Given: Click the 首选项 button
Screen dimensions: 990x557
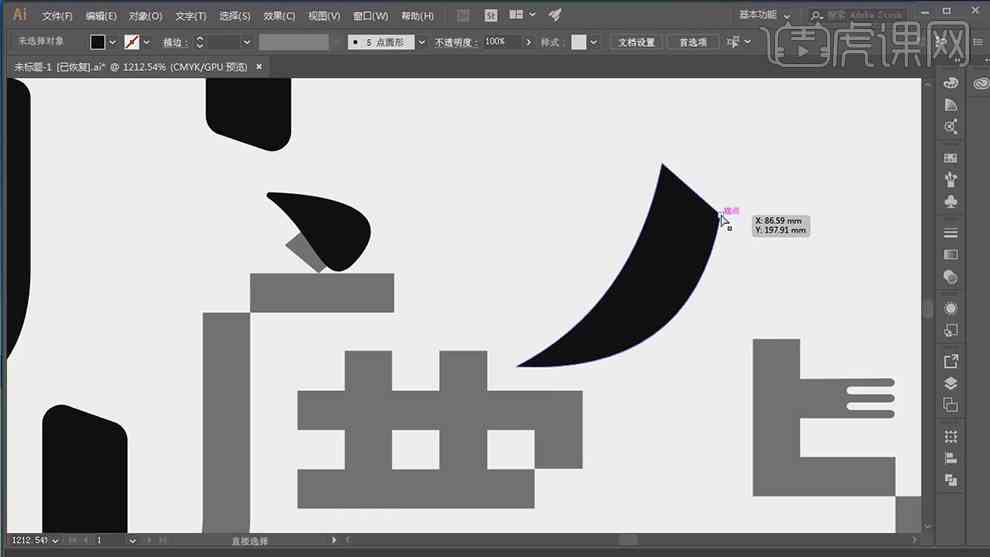Looking at the screenshot, I should (693, 42).
